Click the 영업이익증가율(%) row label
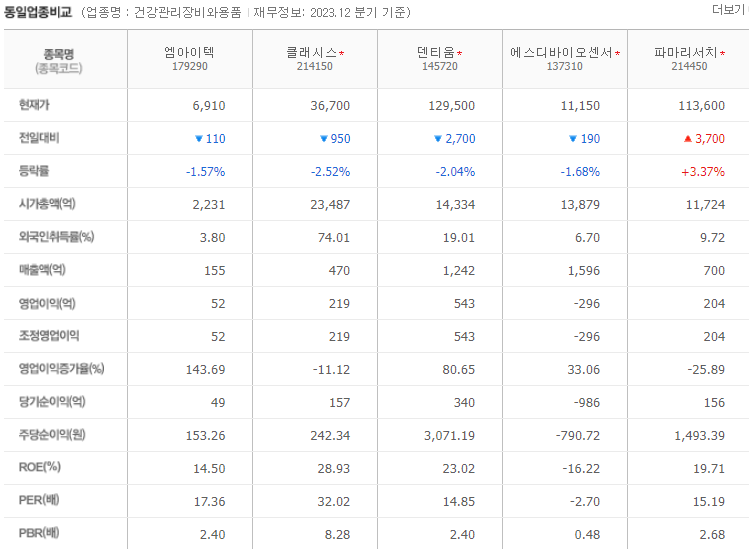This screenshot has width=749, height=549. point(61,368)
